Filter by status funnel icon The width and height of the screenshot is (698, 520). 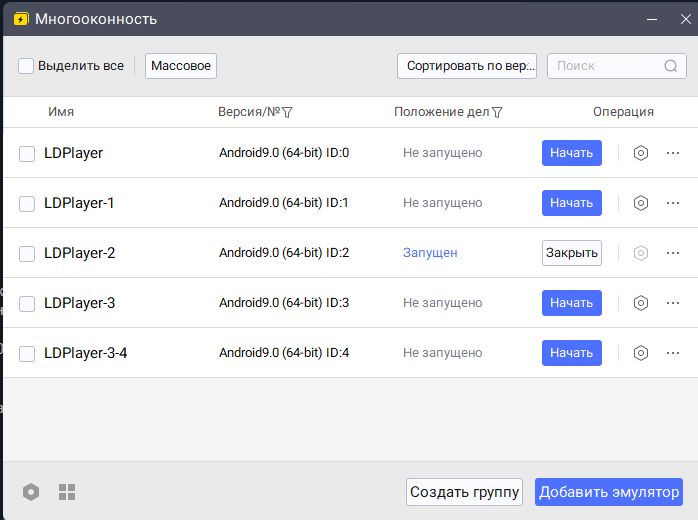pyautogui.click(x=497, y=112)
